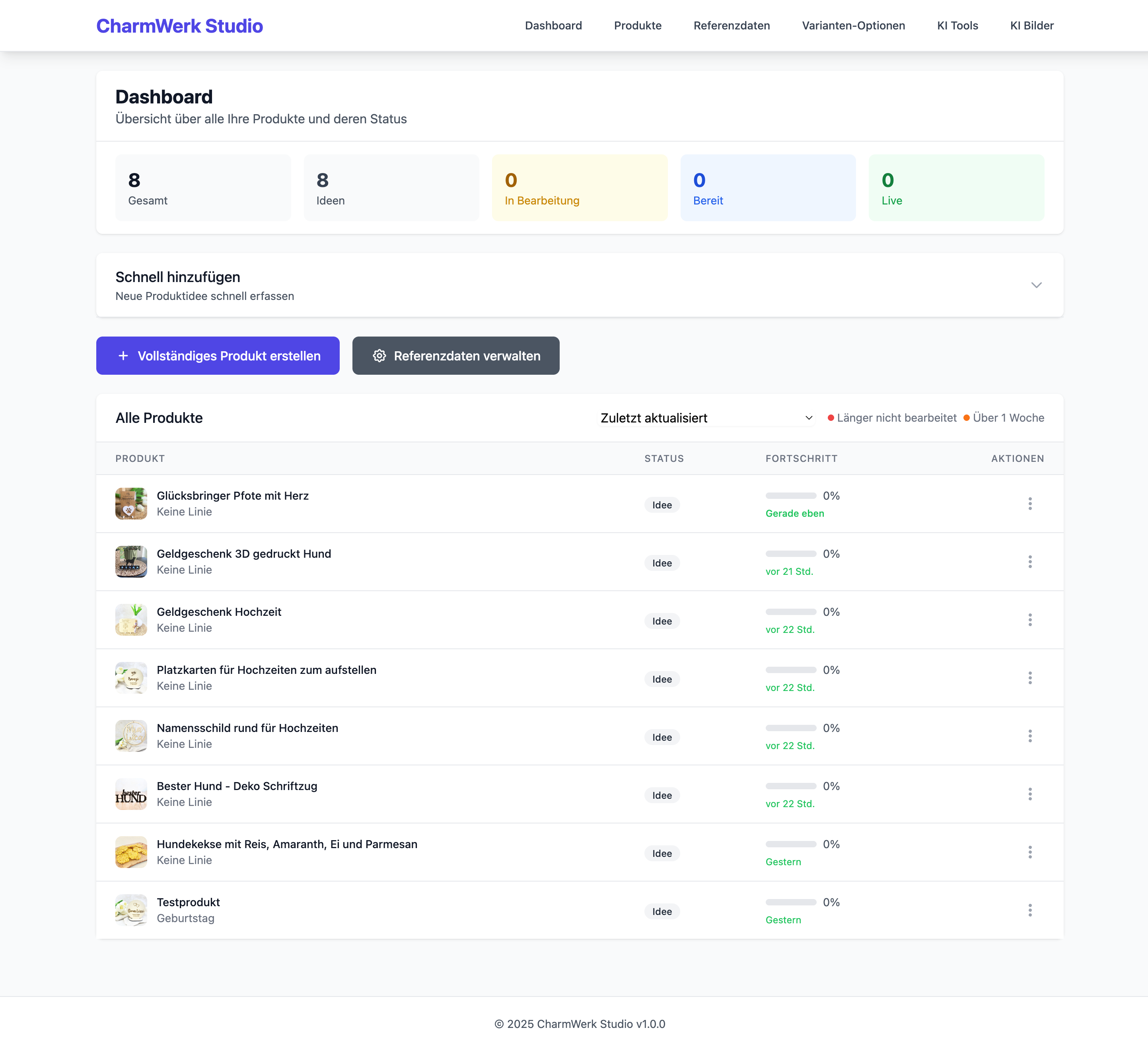Click the Bereit stat card
Image resolution: width=1148 pixels, height=1051 pixels.
point(768,188)
